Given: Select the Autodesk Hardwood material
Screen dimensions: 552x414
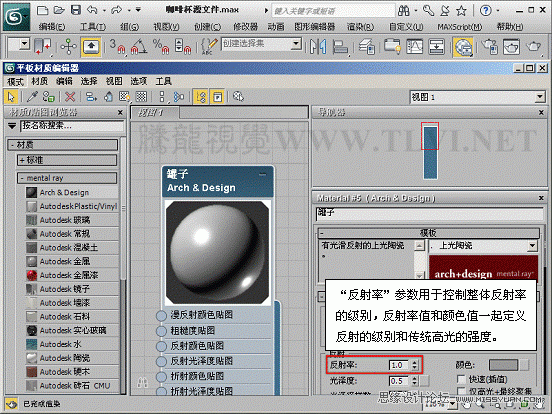Looking at the screenshot, I should (72, 371).
